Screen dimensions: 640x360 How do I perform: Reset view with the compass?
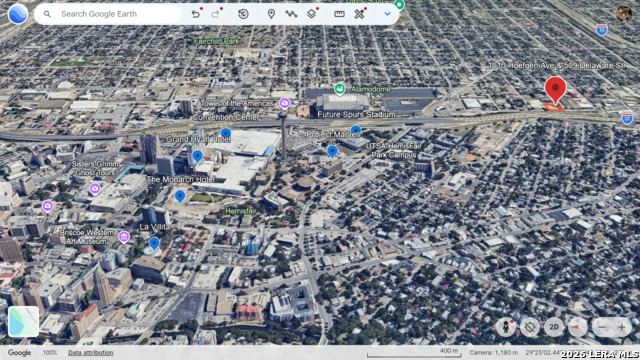tap(577, 327)
